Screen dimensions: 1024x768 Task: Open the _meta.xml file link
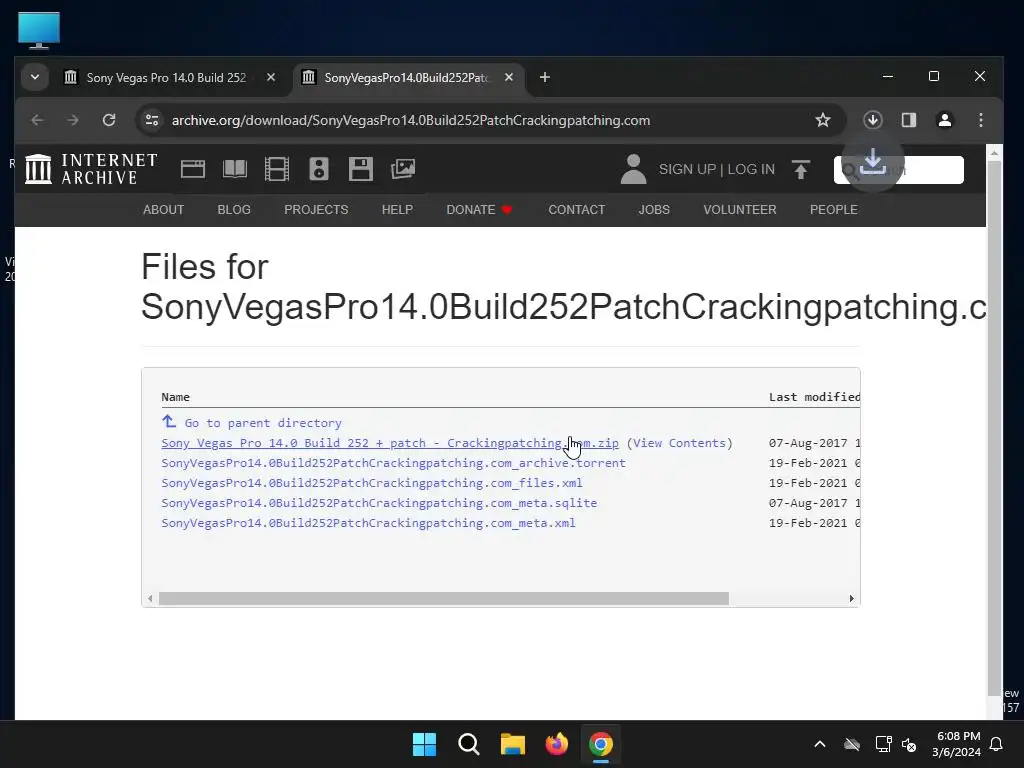[368, 523]
